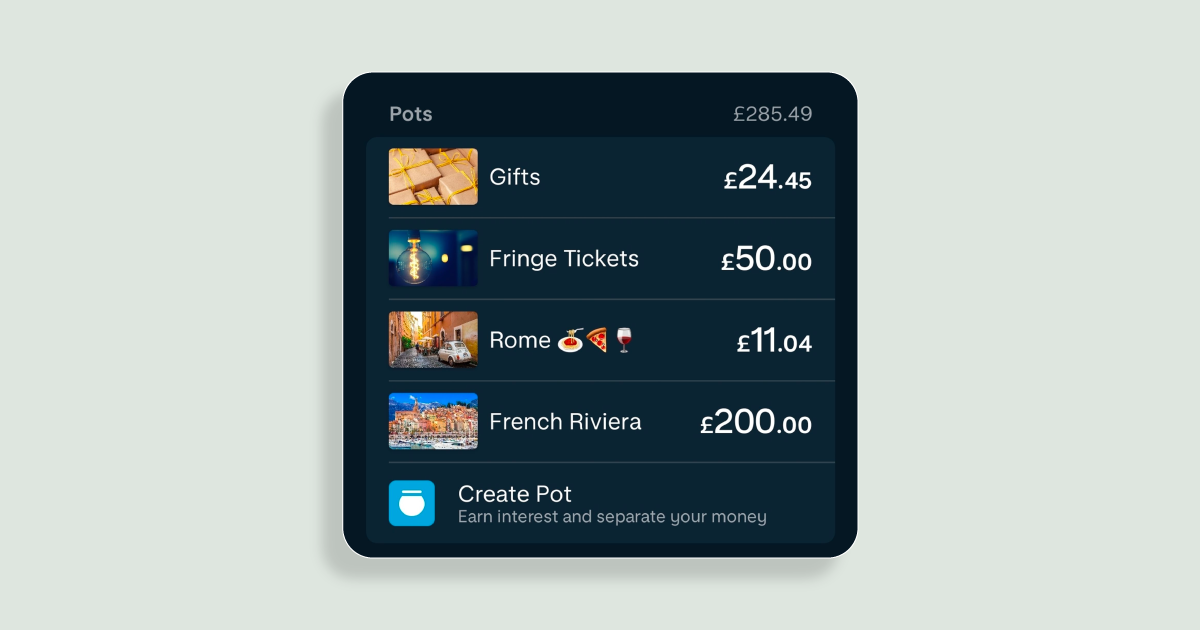Click the Pots section header

tap(411, 114)
